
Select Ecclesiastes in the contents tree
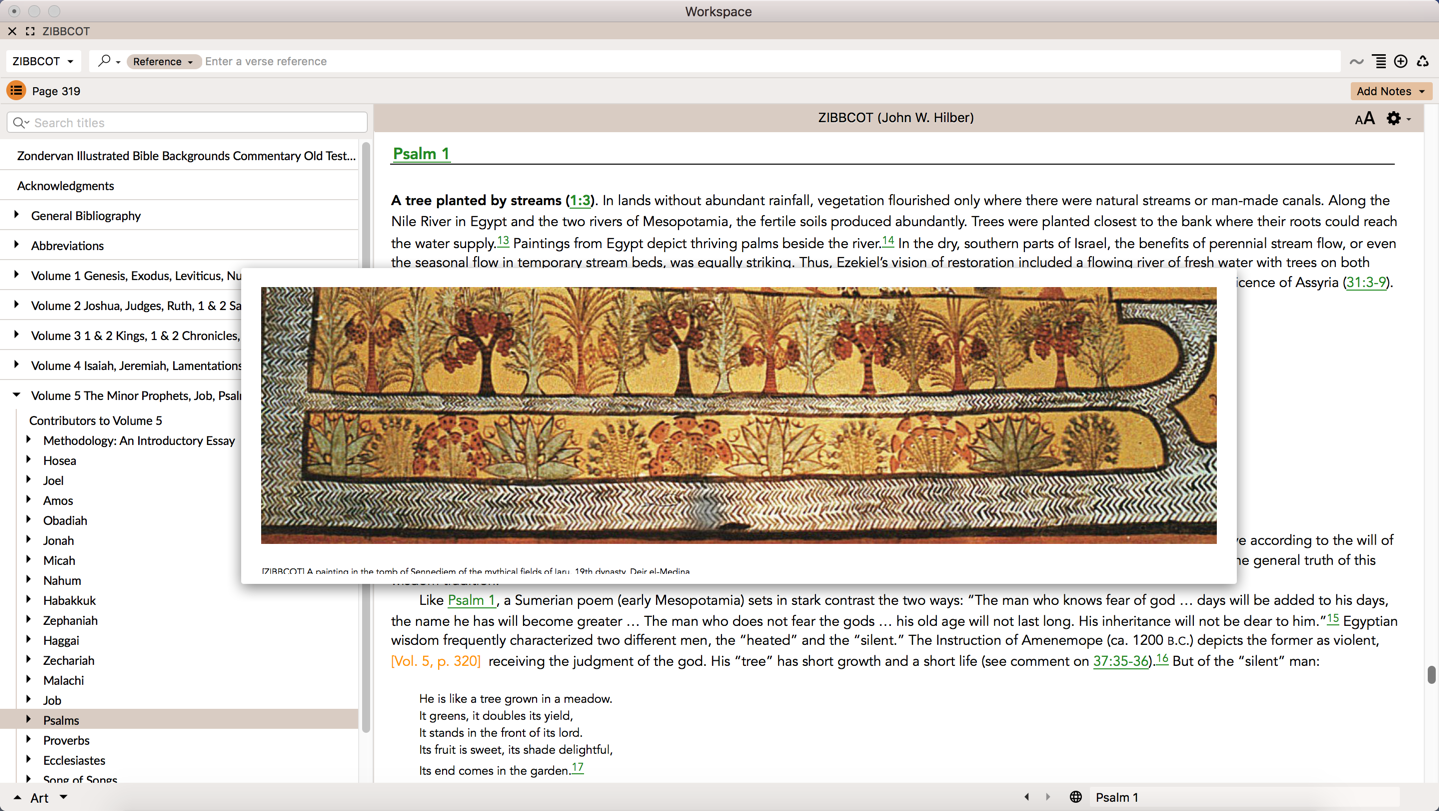[74, 761]
